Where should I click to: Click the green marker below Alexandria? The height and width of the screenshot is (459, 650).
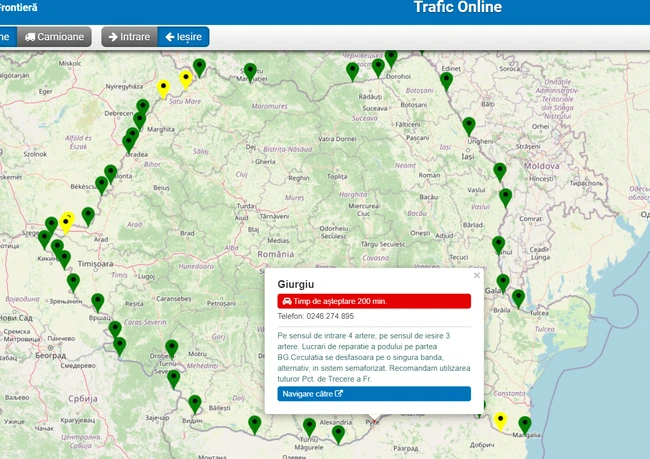338,433
